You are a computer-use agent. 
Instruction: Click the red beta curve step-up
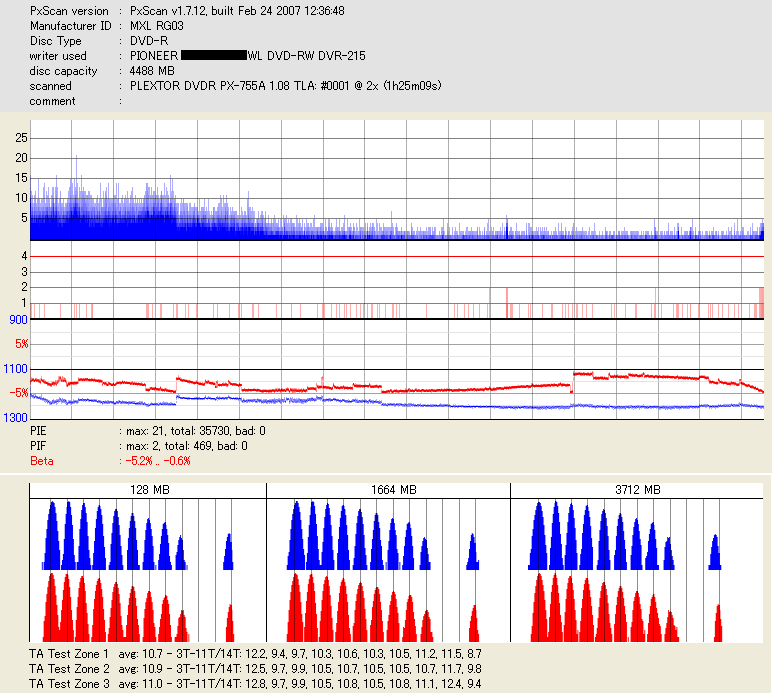click(574, 381)
